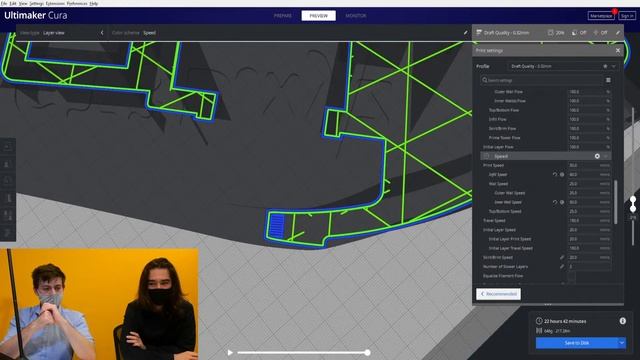
Task: Switch to the Monitor stage tab
Action: (x=356, y=16)
